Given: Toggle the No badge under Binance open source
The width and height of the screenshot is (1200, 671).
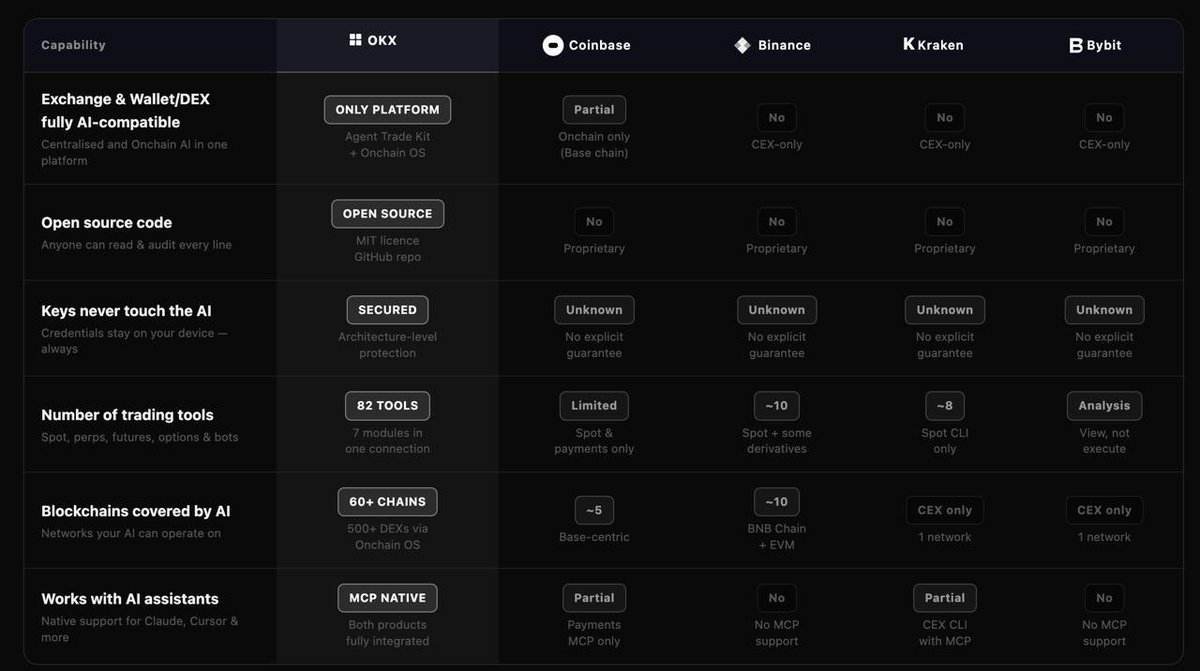Looking at the screenshot, I should 777,221.
